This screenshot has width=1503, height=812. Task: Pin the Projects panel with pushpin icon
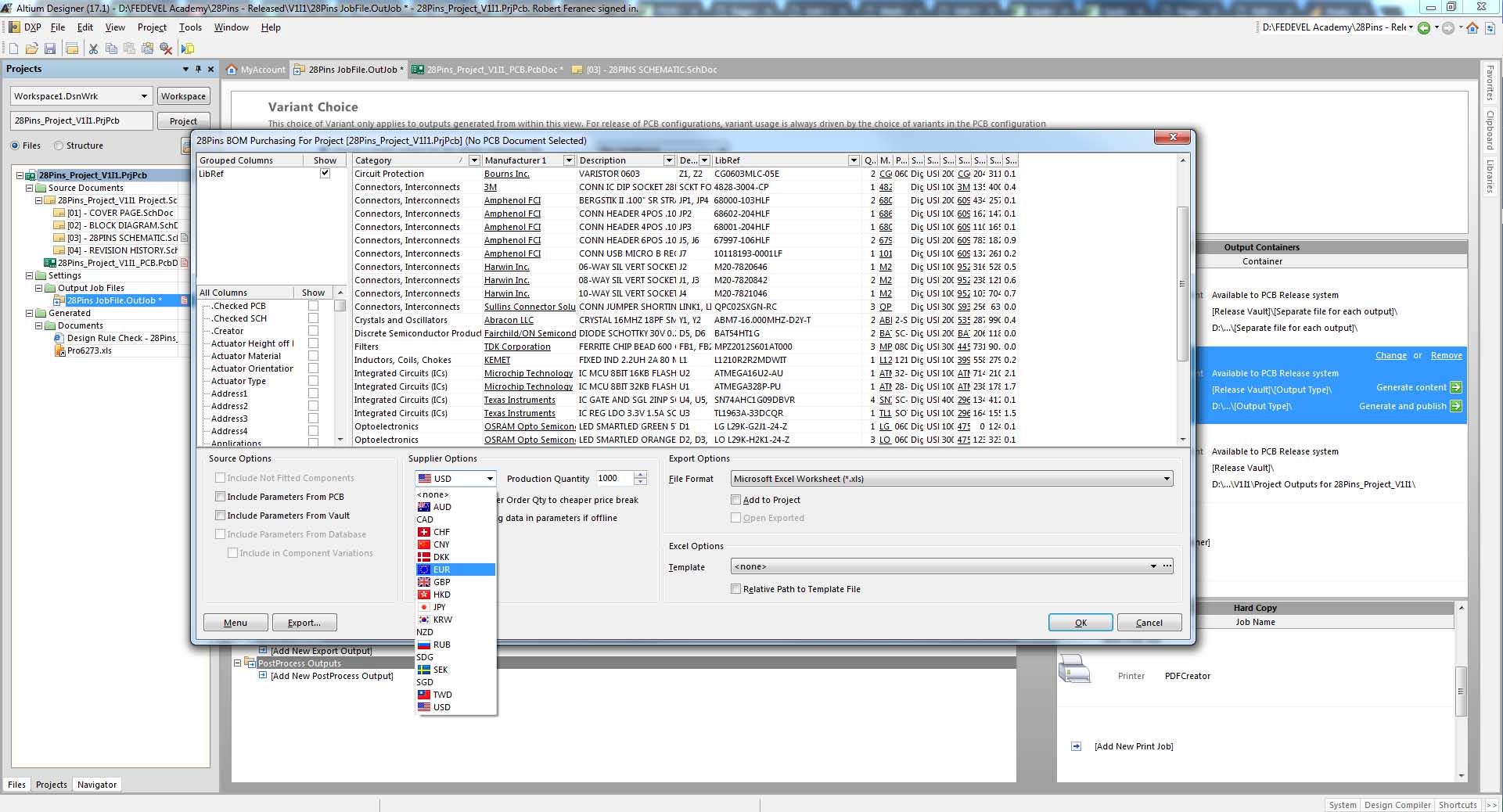pos(198,69)
